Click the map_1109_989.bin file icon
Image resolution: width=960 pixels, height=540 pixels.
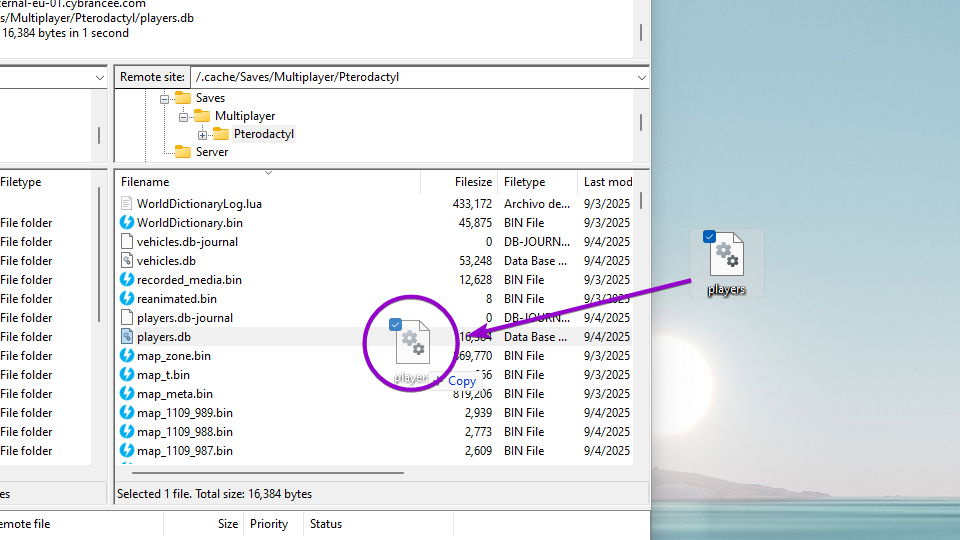click(x=126, y=413)
